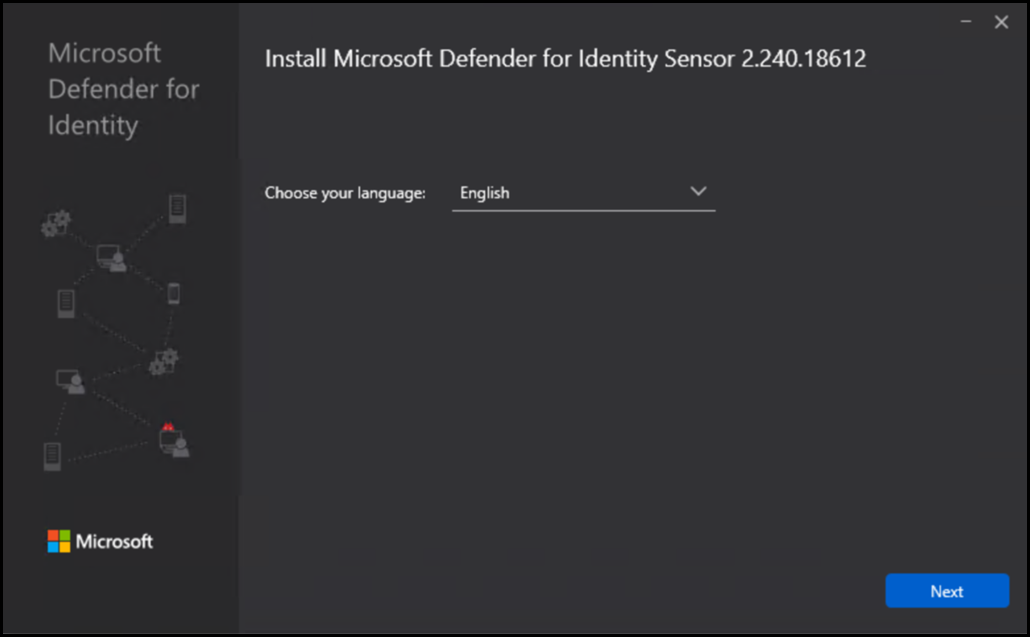
Task: Click the sensor version number 2.240.18612
Action: click(803, 59)
